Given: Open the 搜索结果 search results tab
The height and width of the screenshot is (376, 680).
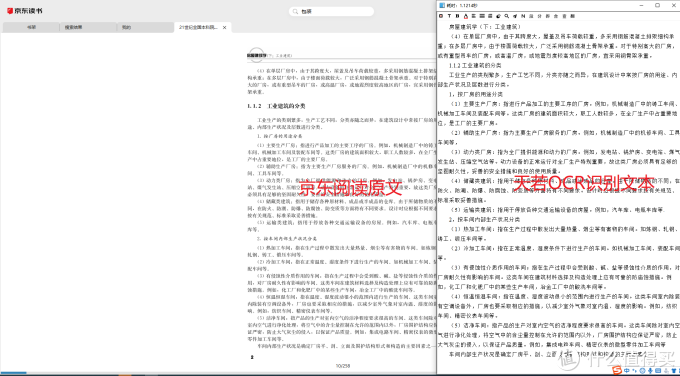Looking at the screenshot, I should (x=88, y=27).
